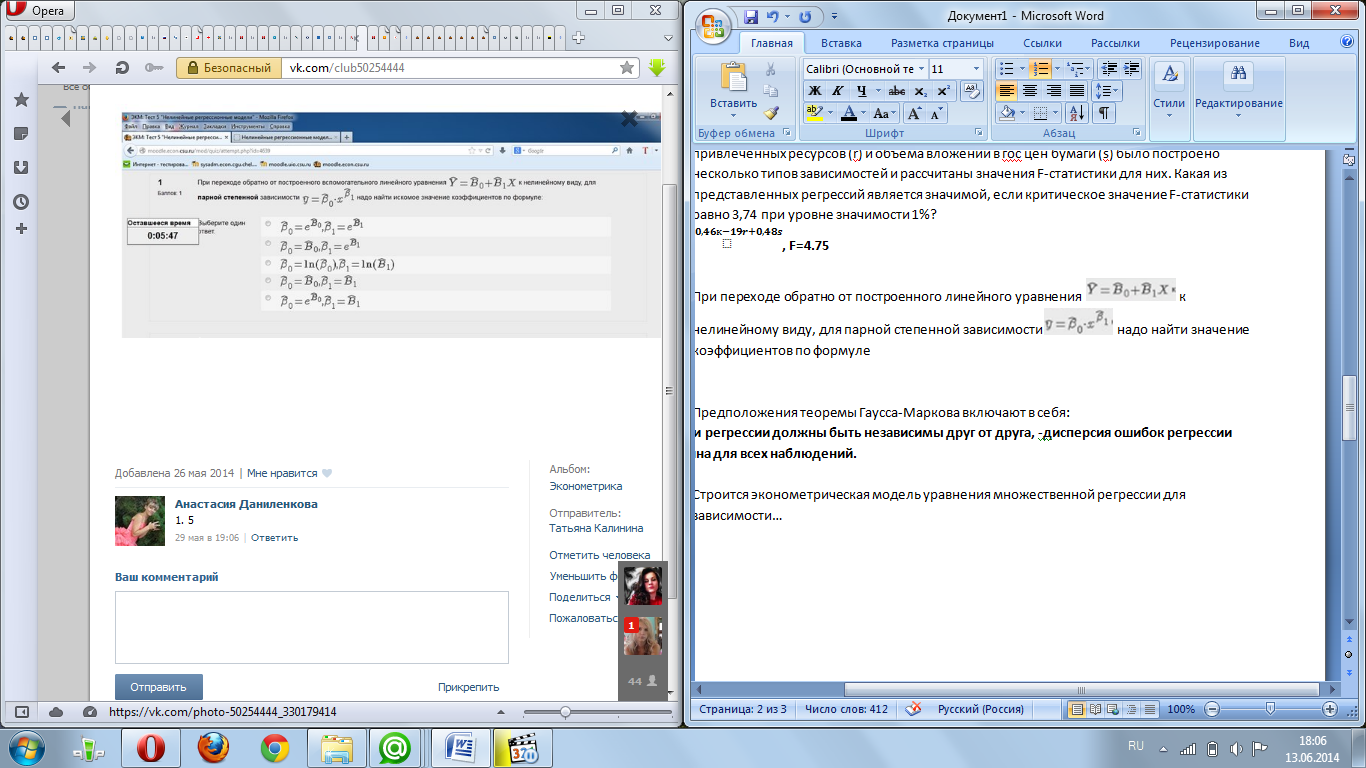Image resolution: width=1366 pixels, height=768 pixels.
Task: Click the Format Painter brush icon
Action: pyautogui.click(x=771, y=113)
